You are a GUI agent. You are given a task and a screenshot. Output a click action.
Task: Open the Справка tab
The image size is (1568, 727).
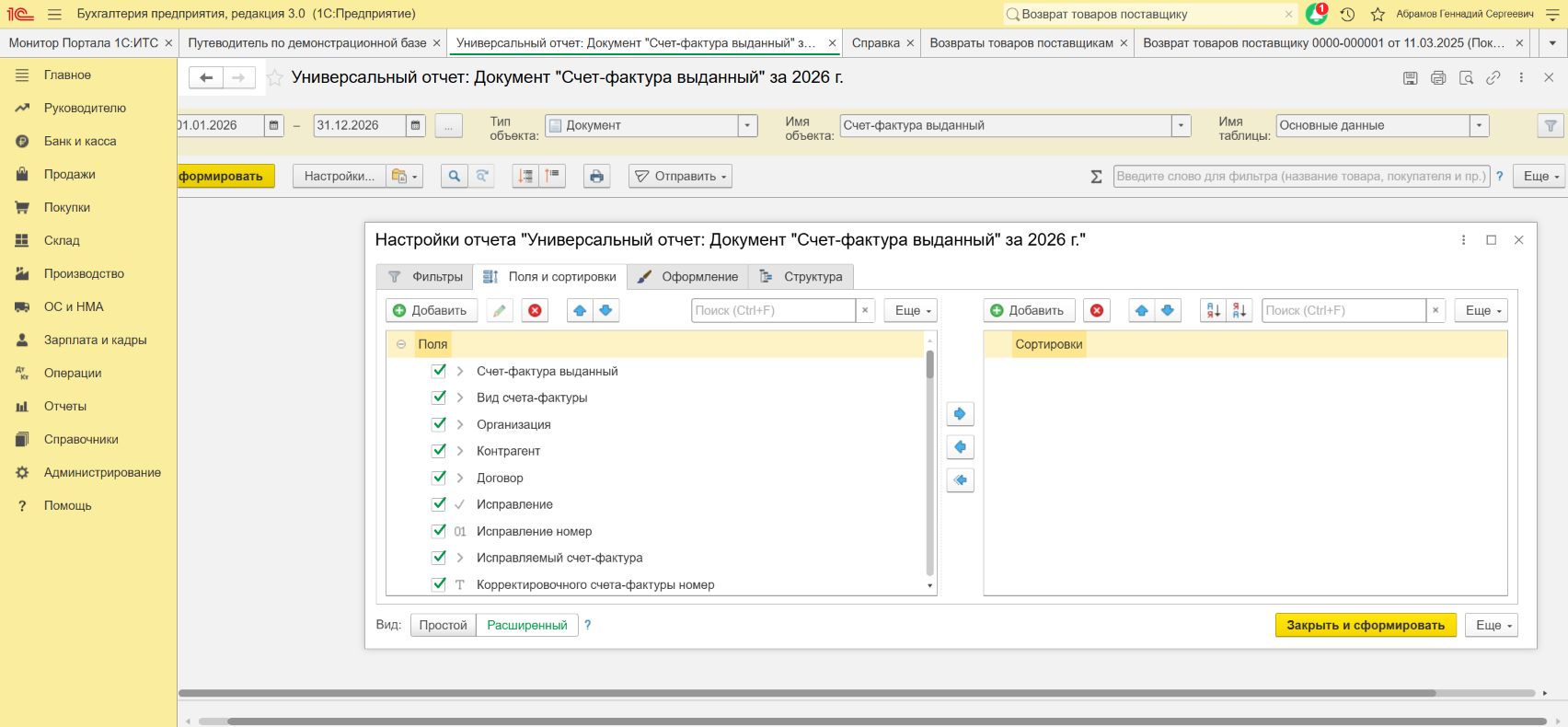click(x=876, y=43)
